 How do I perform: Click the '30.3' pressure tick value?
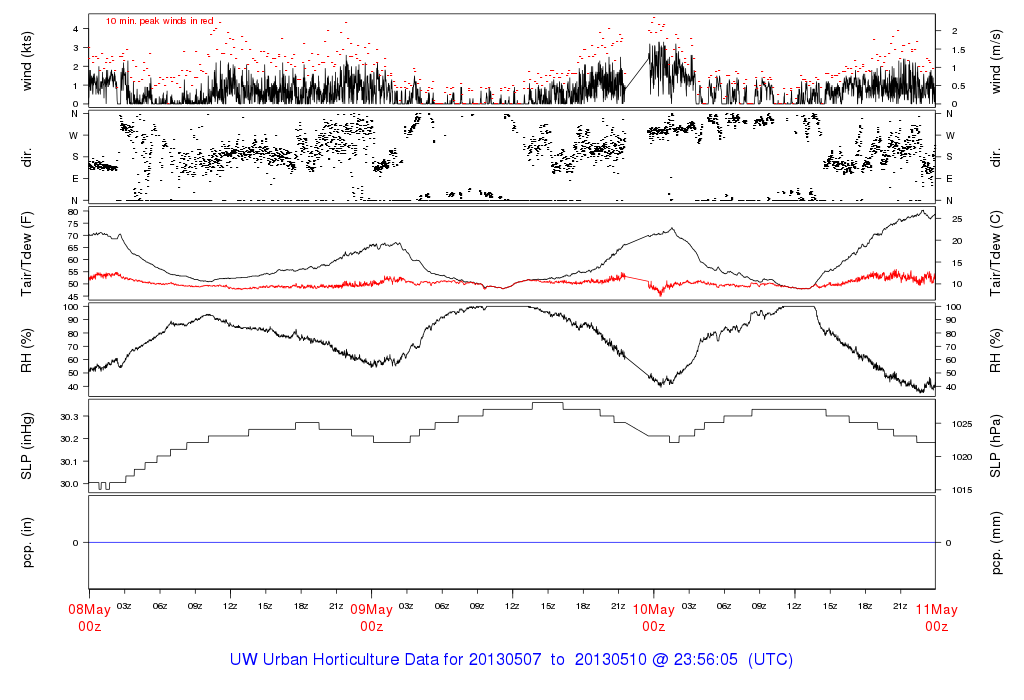tap(69, 417)
